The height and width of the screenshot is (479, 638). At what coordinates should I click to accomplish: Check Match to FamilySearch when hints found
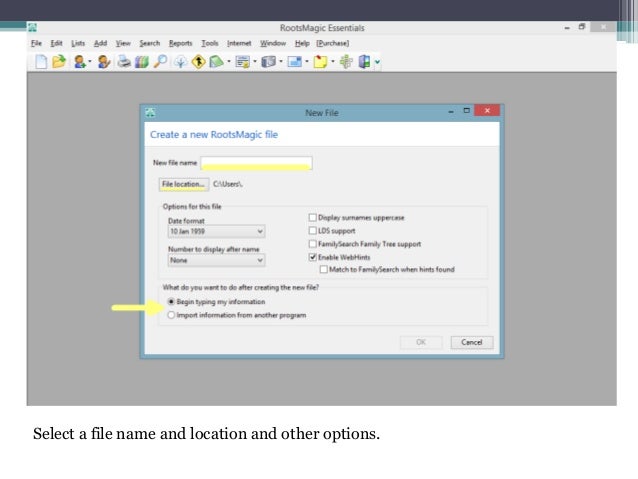tap(323, 269)
